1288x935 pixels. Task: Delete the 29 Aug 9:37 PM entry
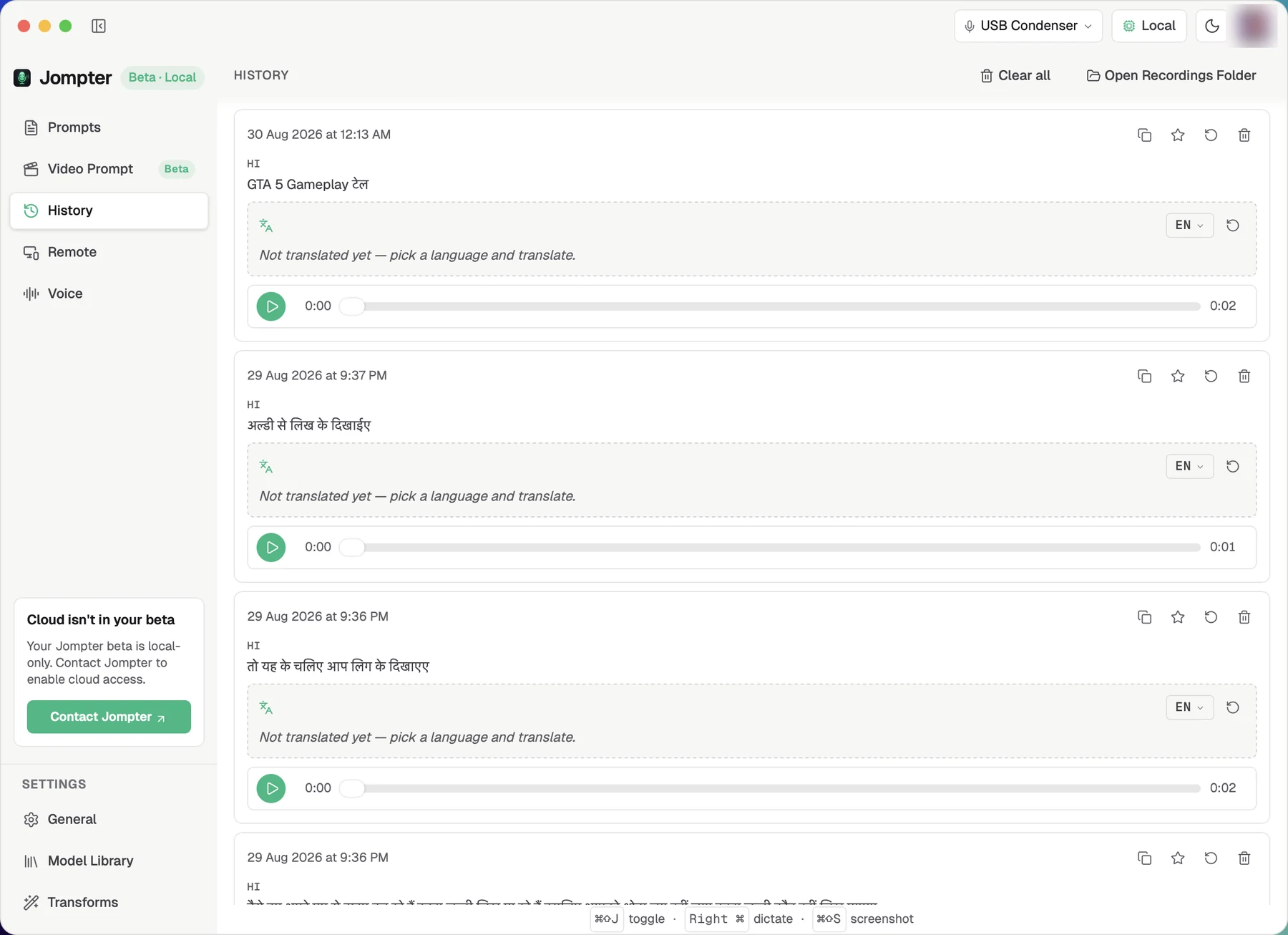pyautogui.click(x=1244, y=377)
